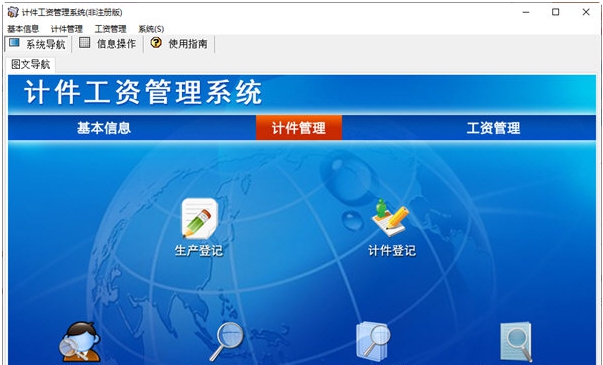Click the single document search icon
The image size is (603, 365).
(x=516, y=342)
